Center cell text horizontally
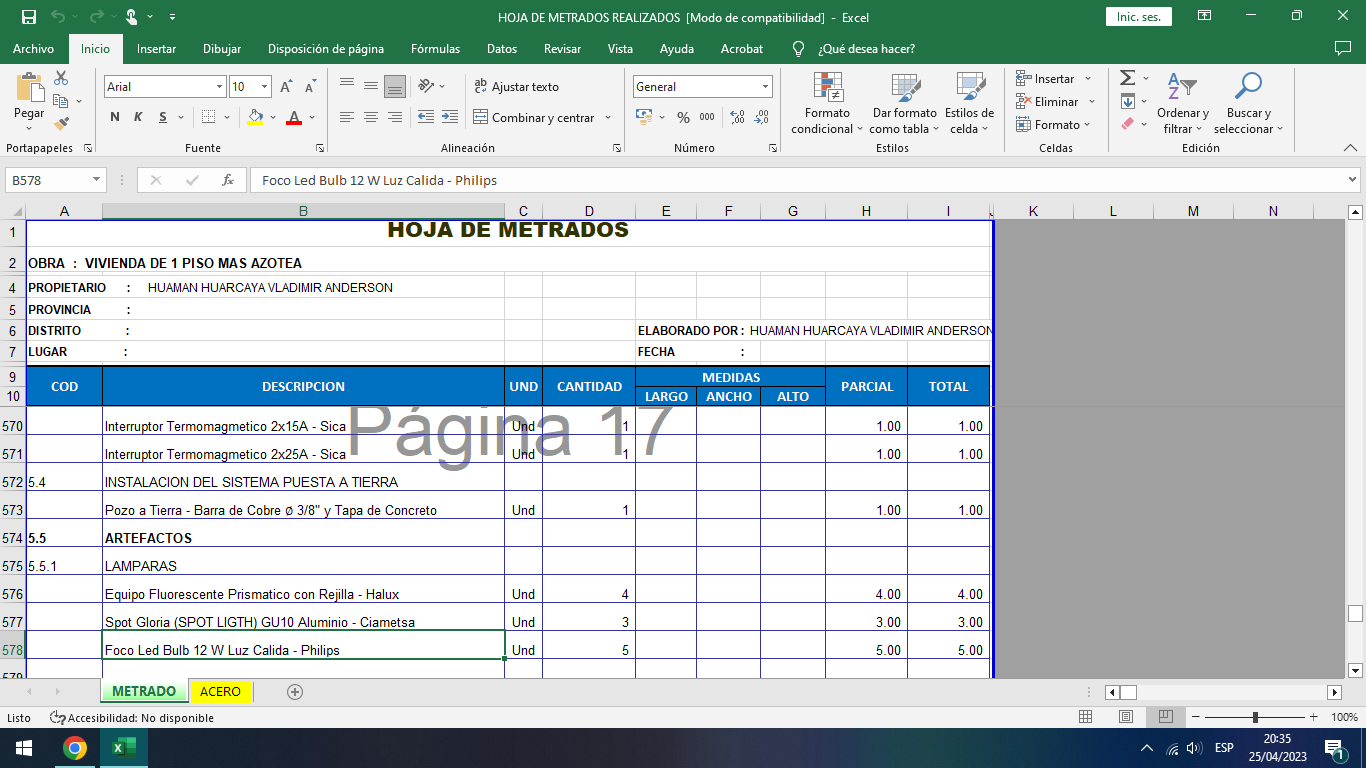The image size is (1366, 768). pos(371,117)
